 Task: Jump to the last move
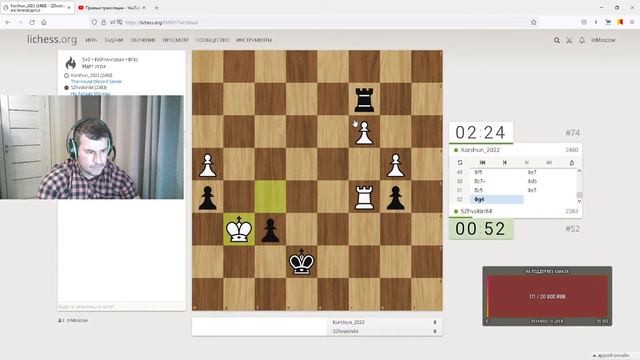tap(549, 162)
